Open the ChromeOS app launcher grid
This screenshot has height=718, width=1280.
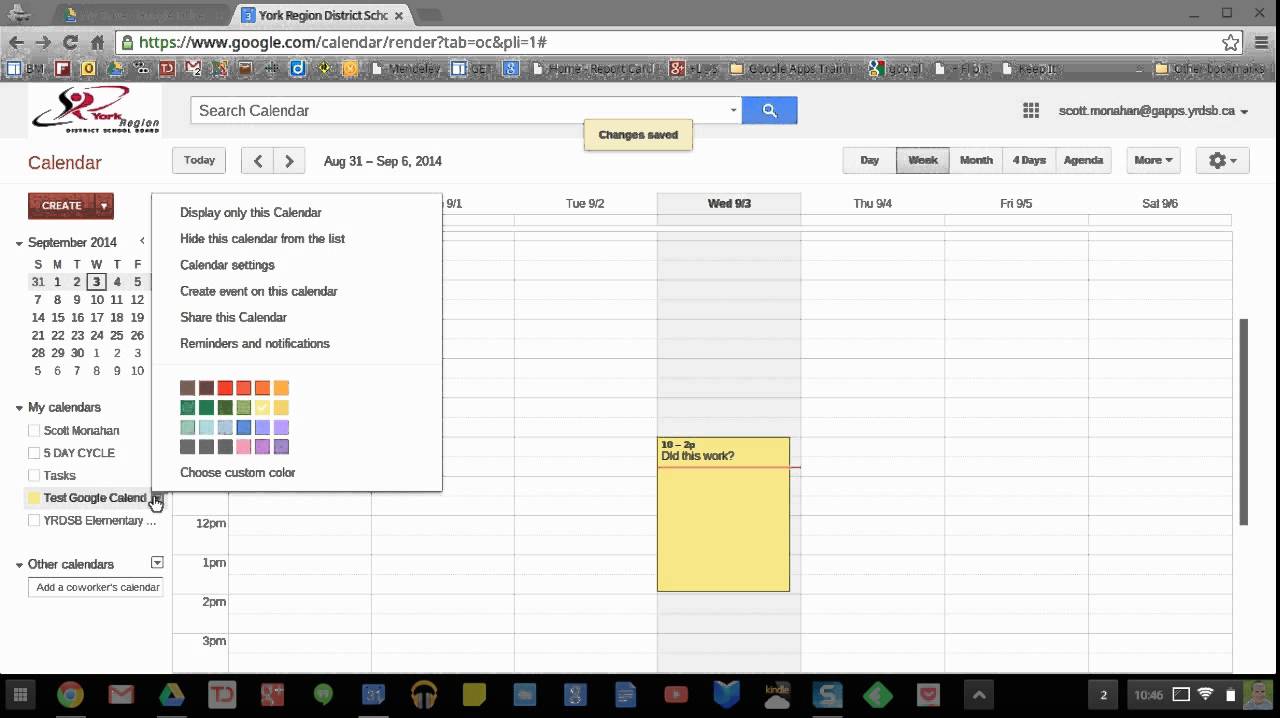point(19,695)
